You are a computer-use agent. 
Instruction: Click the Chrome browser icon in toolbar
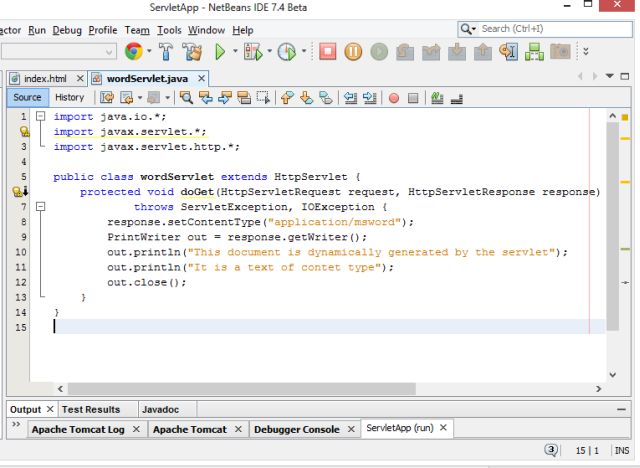(x=134, y=51)
